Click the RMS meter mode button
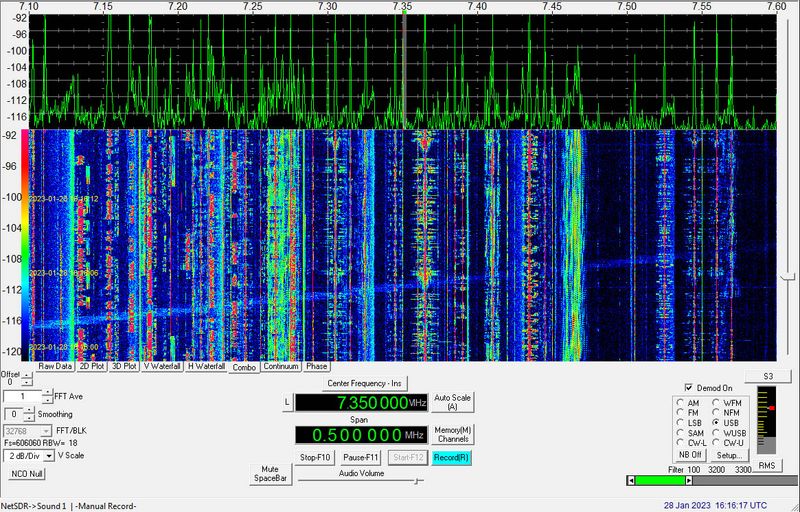 point(766,466)
